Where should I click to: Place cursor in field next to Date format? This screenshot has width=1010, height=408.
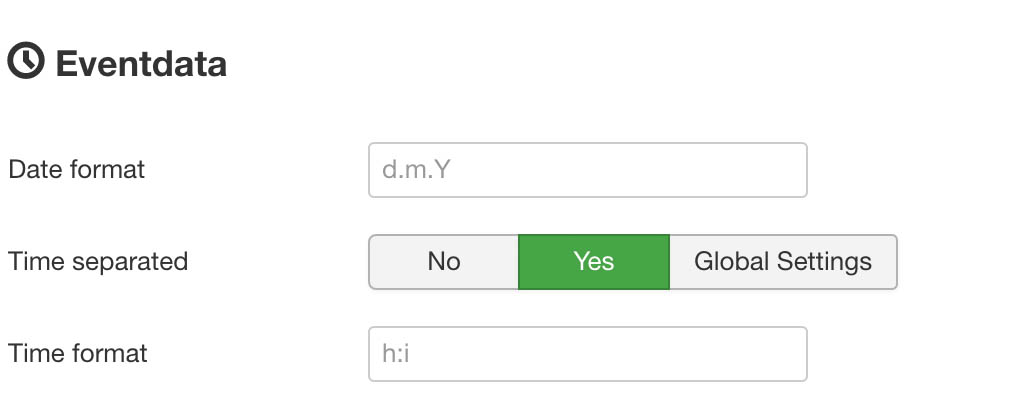587,170
